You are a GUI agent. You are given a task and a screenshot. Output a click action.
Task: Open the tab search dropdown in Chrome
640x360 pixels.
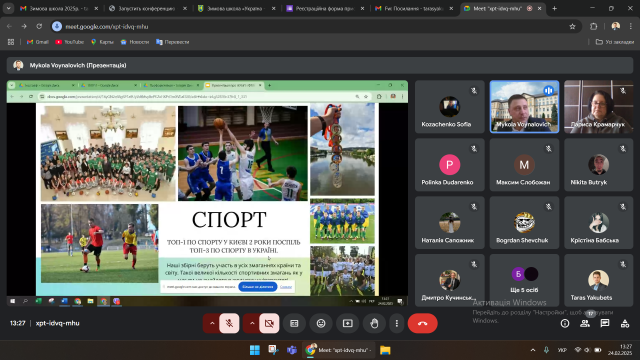(9, 8)
